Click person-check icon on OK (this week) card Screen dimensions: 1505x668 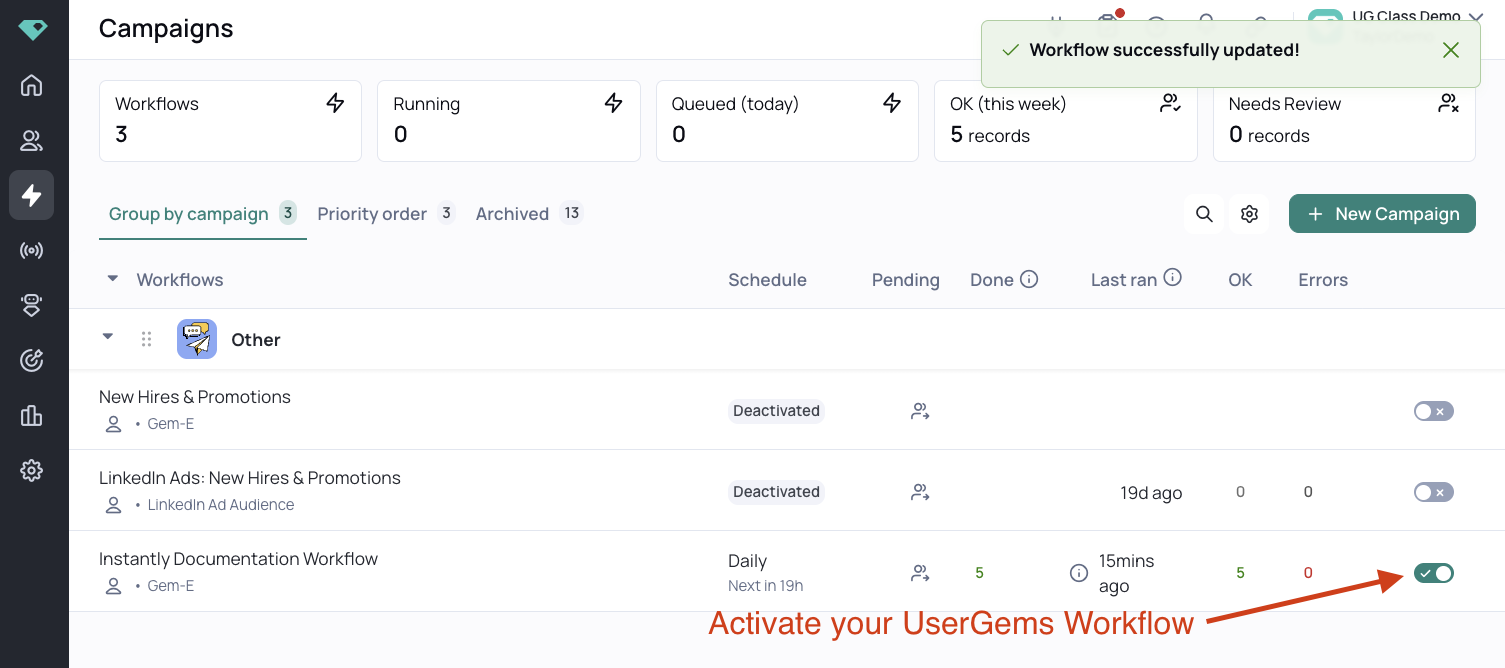point(1170,103)
